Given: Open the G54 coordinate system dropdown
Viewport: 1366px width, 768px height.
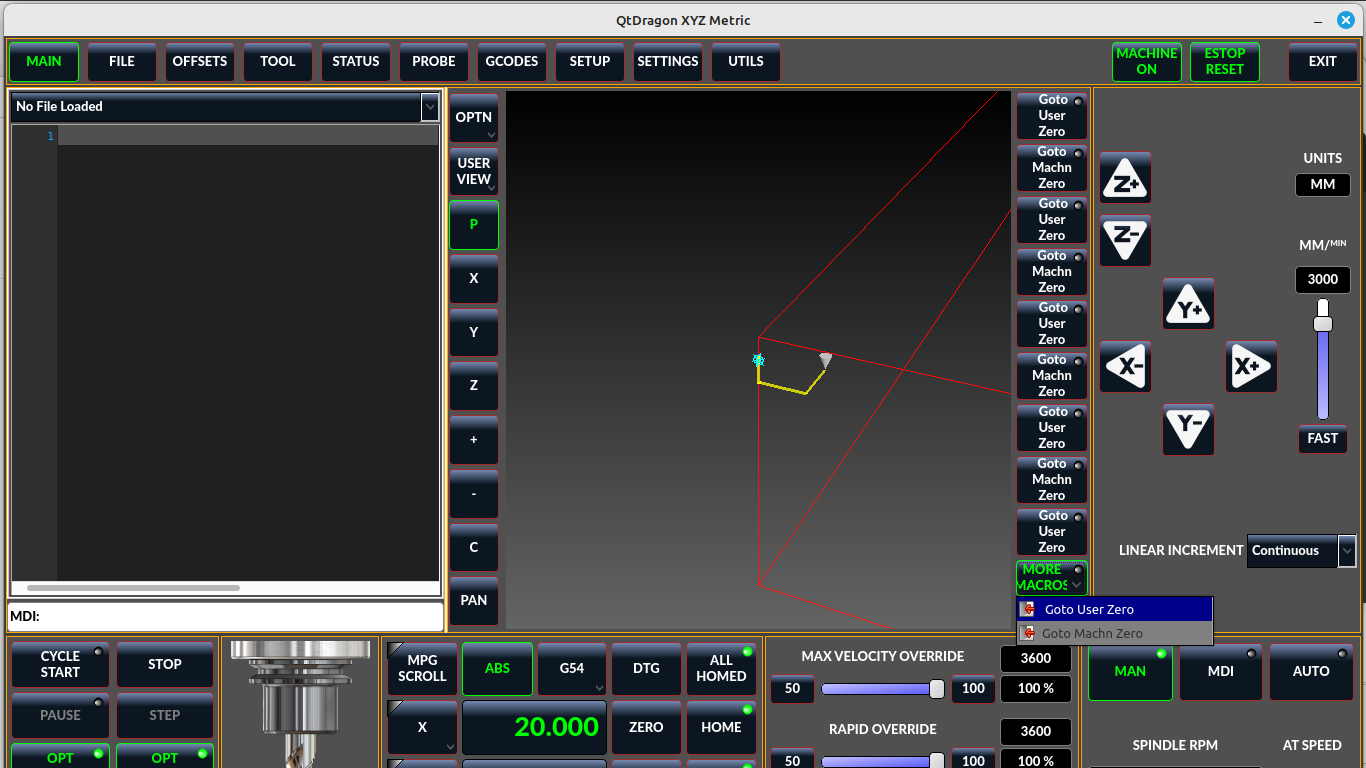Looking at the screenshot, I should coord(573,668).
